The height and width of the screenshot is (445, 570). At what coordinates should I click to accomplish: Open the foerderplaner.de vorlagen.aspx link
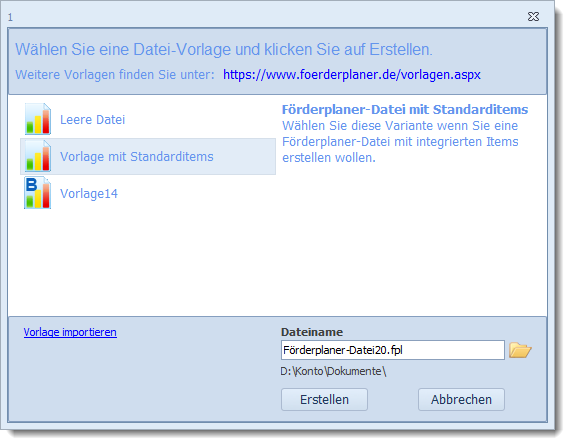352,75
